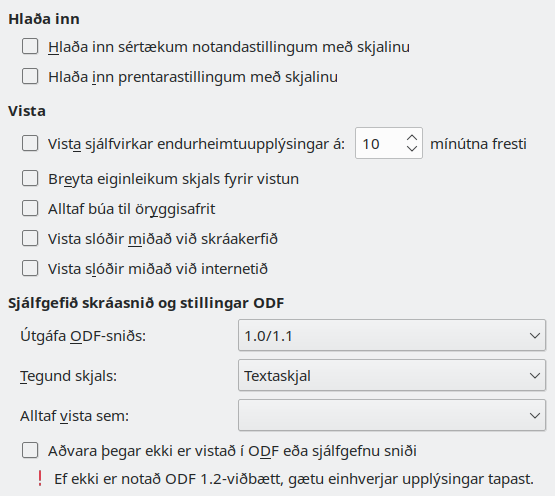Click the 'mínútna fresti' label
The height and width of the screenshot is (496, 555).
(x=478, y=144)
